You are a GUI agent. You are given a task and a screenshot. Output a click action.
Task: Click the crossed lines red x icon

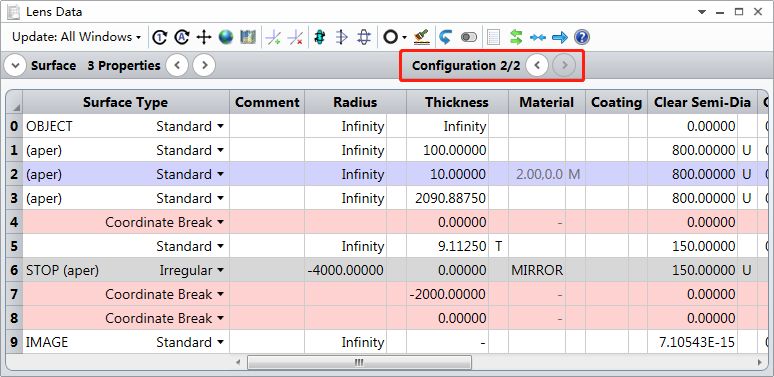point(295,37)
